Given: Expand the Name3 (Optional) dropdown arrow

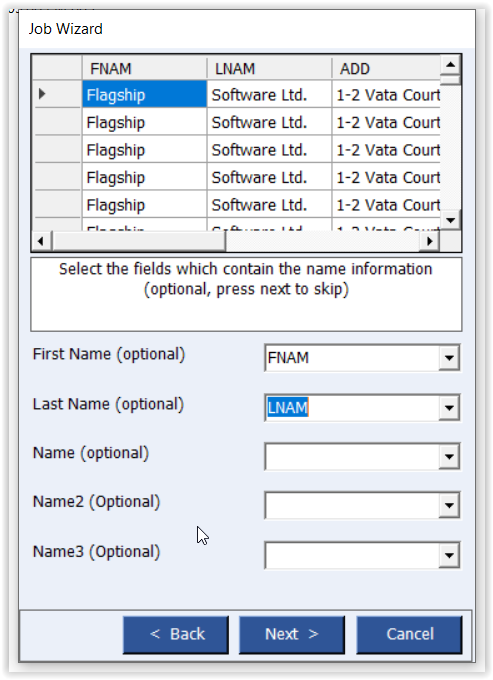Looking at the screenshot, I should [x=449, y=556].
